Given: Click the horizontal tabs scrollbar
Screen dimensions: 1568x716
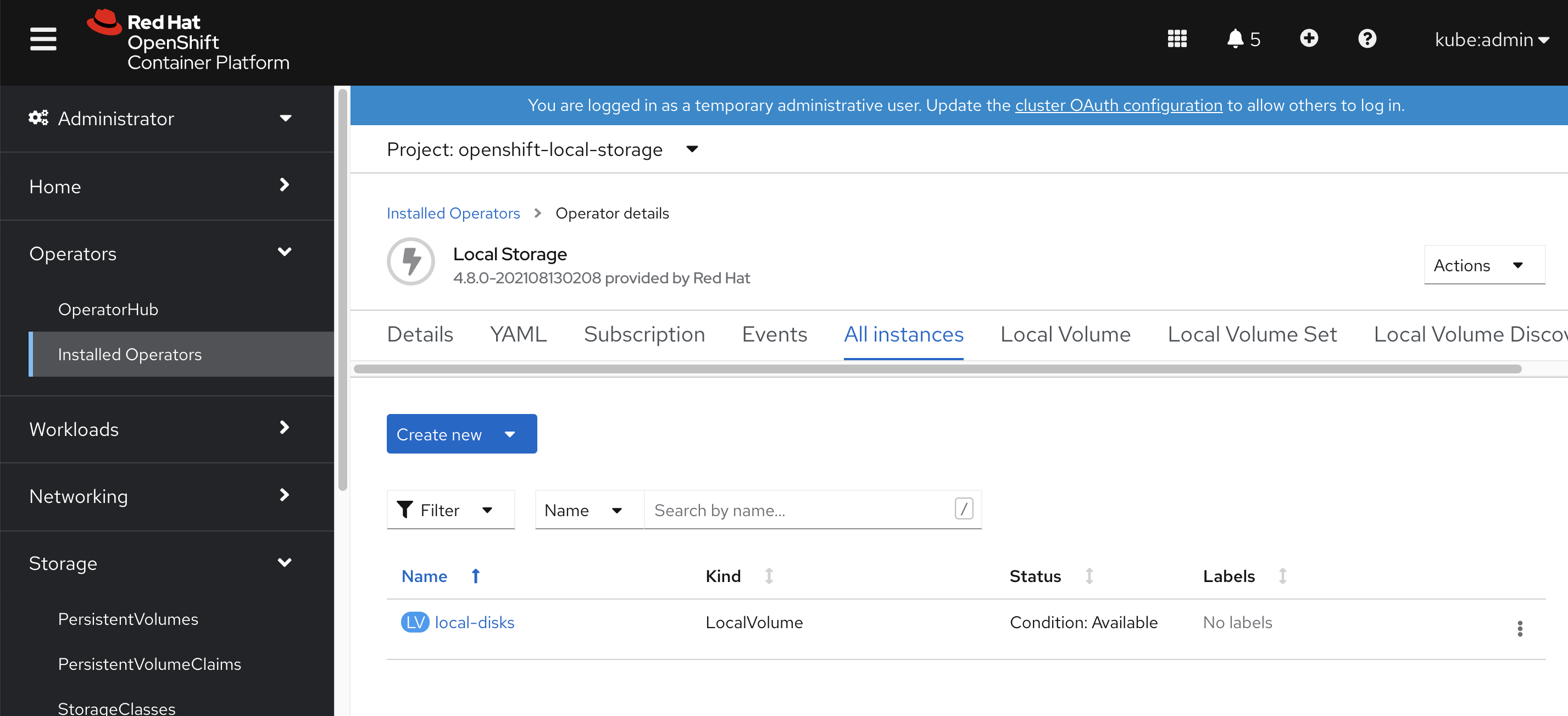Looking at the screenshot, I should (x=937, y=369).
